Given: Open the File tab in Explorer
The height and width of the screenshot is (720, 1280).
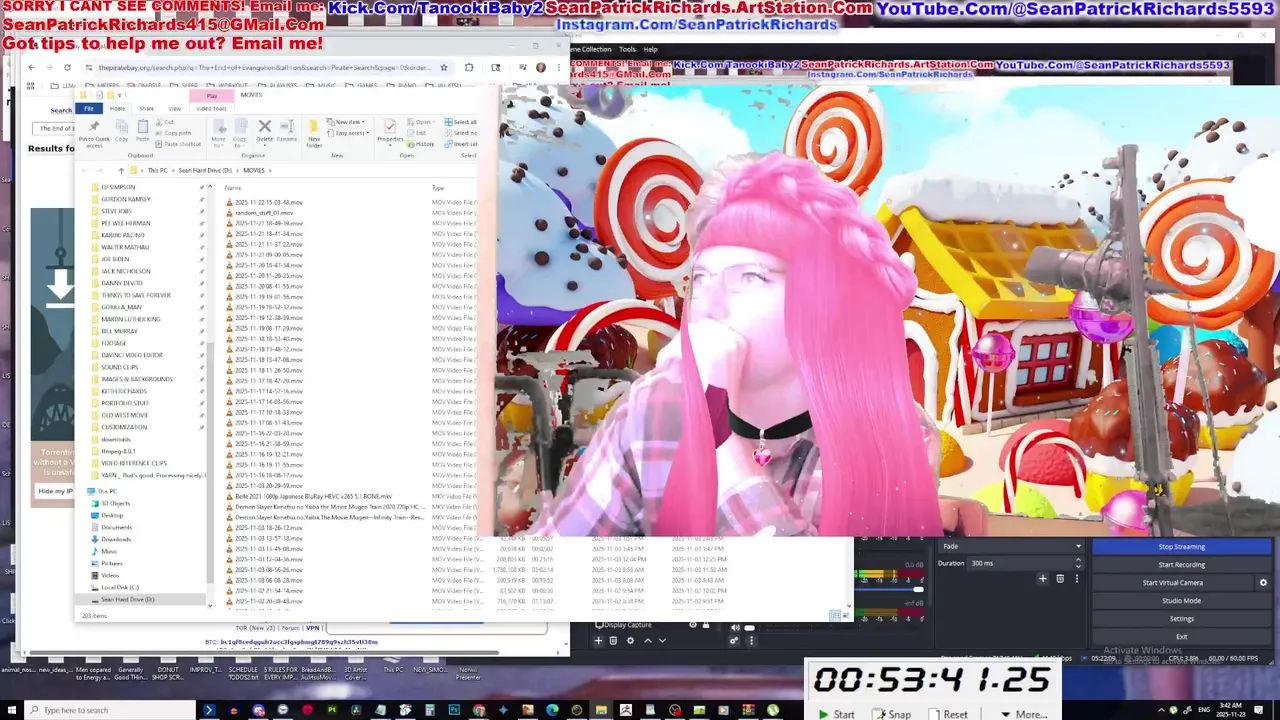Looking at the screenshot, I should [x=89, y=108].
